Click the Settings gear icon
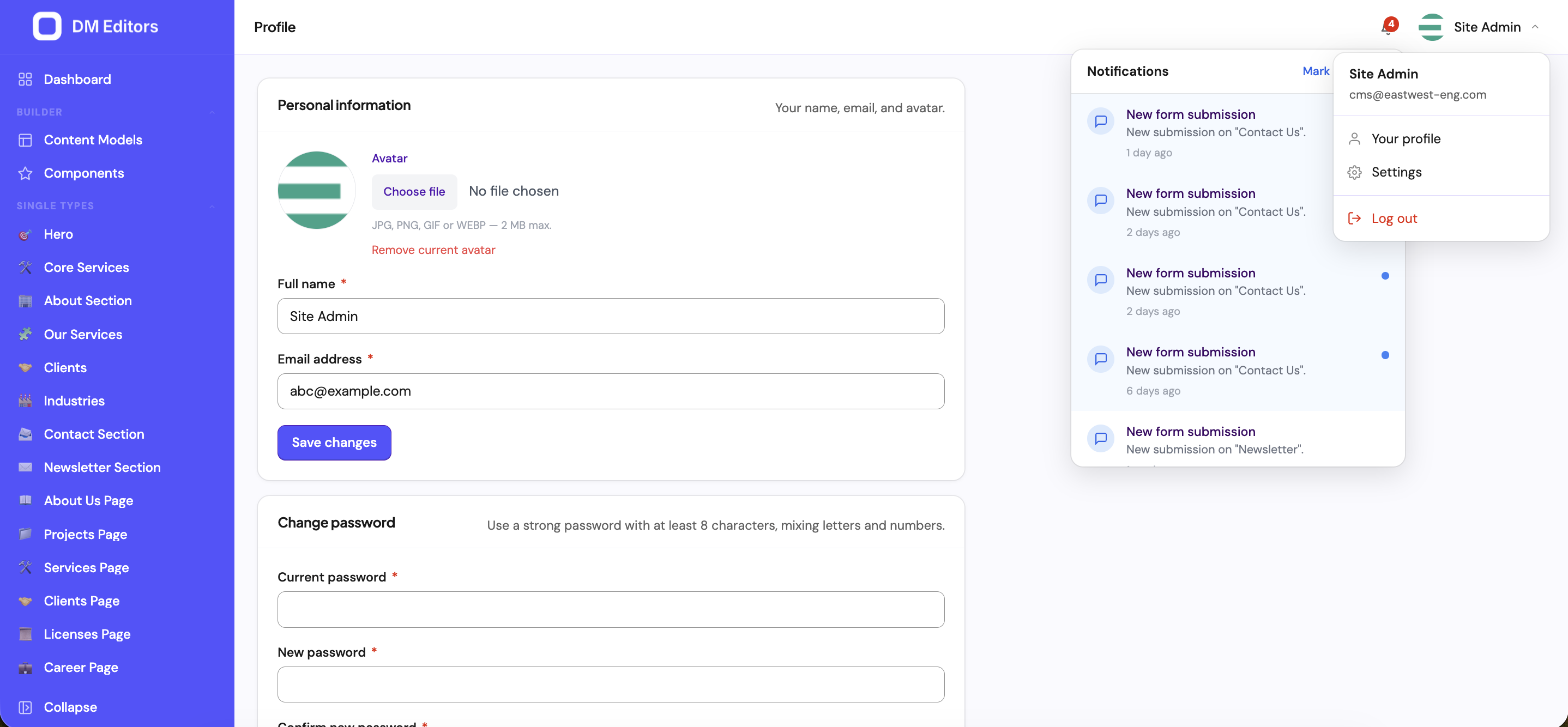Viewport: 1568px width, 727px height. pyautogui.click(x=1354, y=172)
